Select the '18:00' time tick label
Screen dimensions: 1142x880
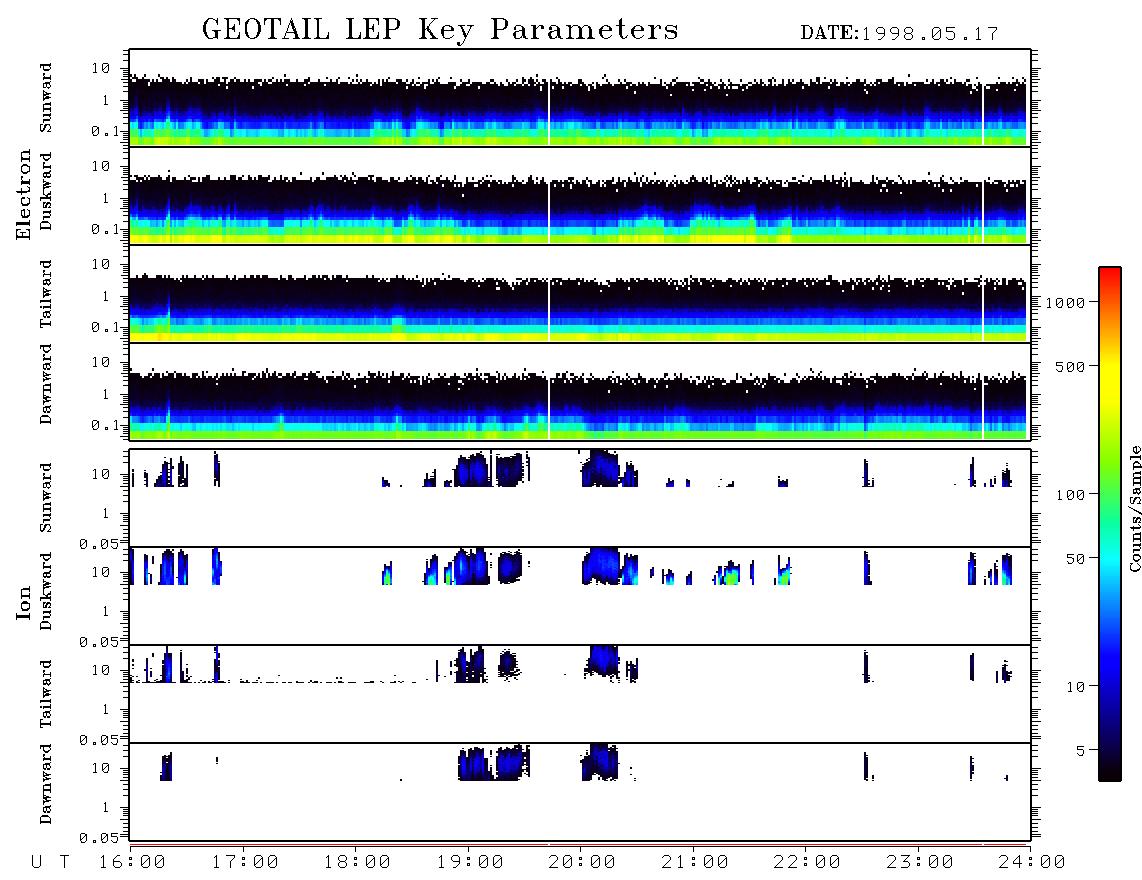click(357, 862)
